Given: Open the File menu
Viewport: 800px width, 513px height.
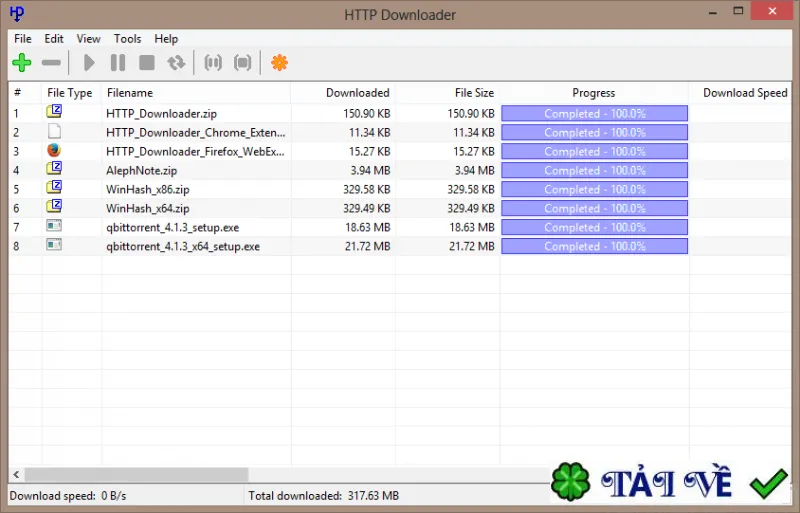Looking at the screenshot, I should 22,39.
